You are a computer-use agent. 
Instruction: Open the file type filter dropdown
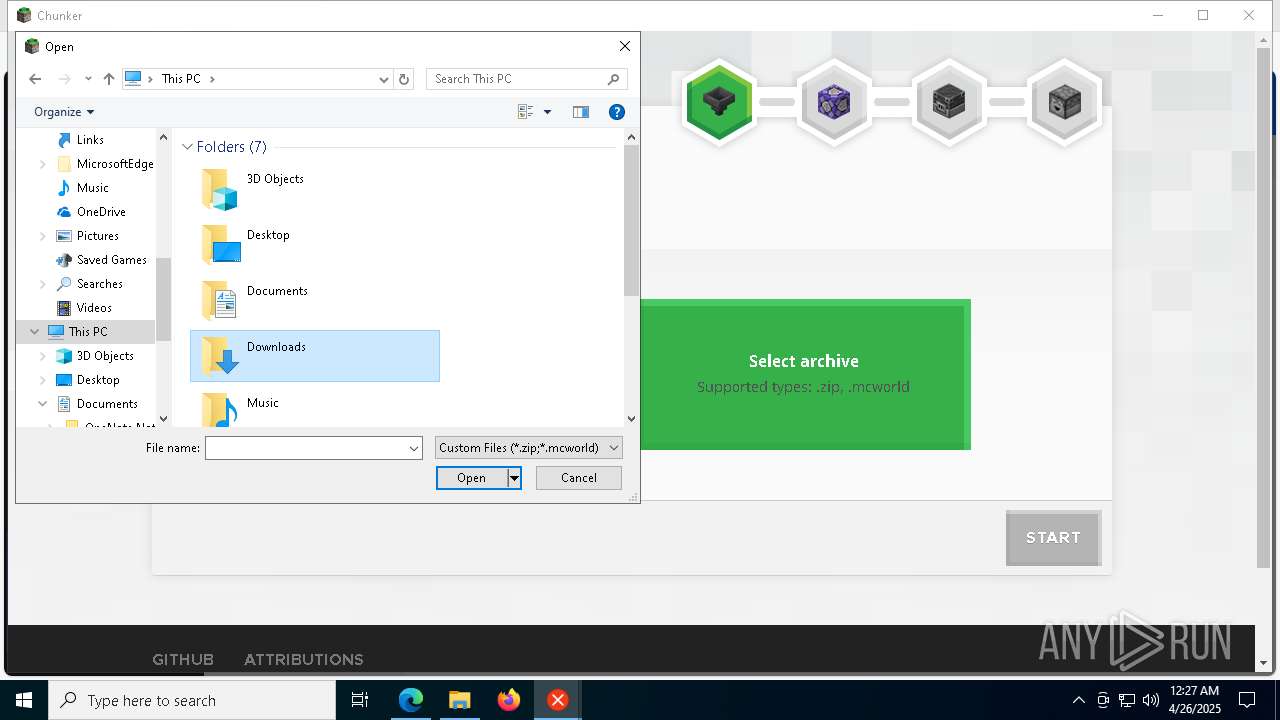click(x=529, y=448)
